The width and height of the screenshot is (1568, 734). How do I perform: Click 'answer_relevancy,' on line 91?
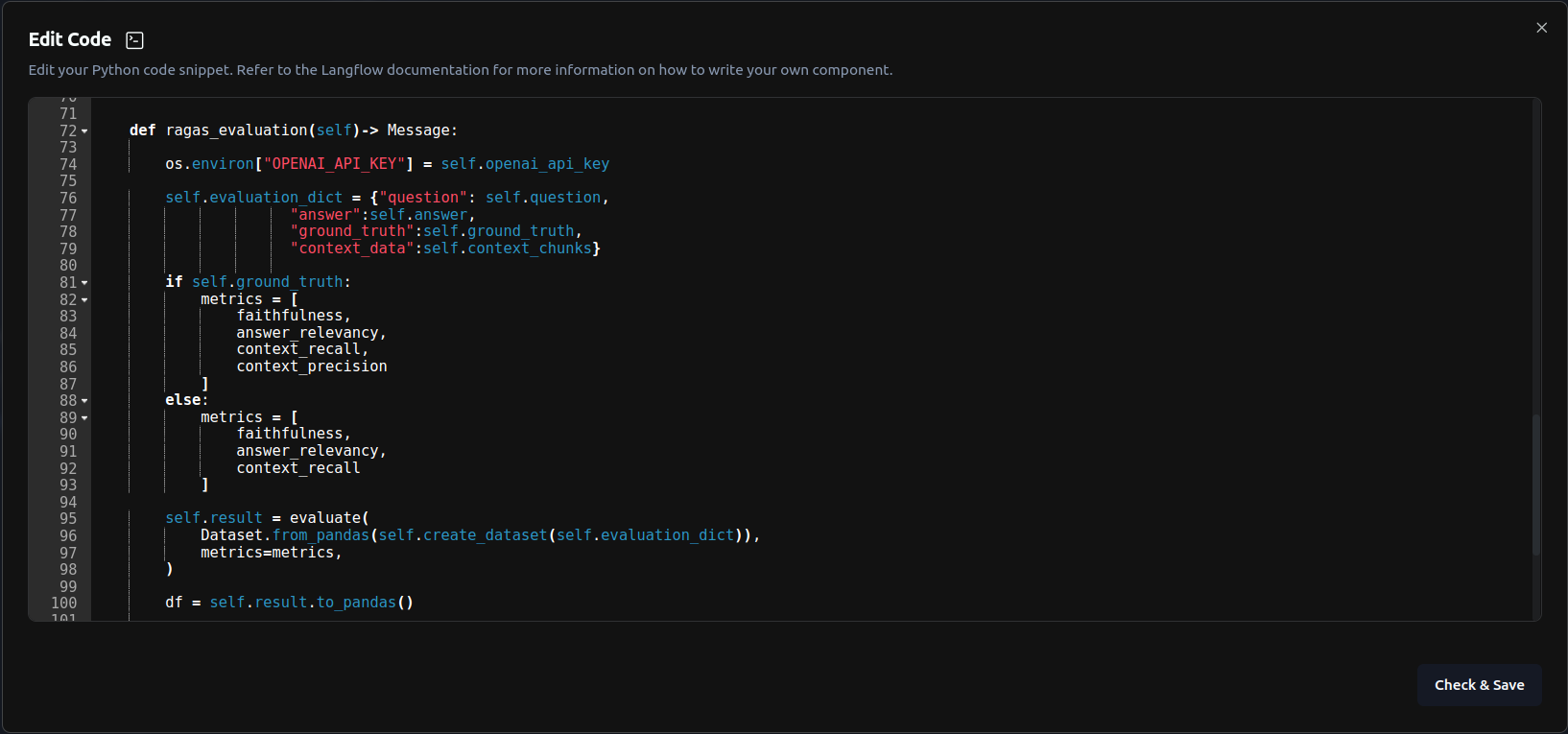tap(312, 451)
